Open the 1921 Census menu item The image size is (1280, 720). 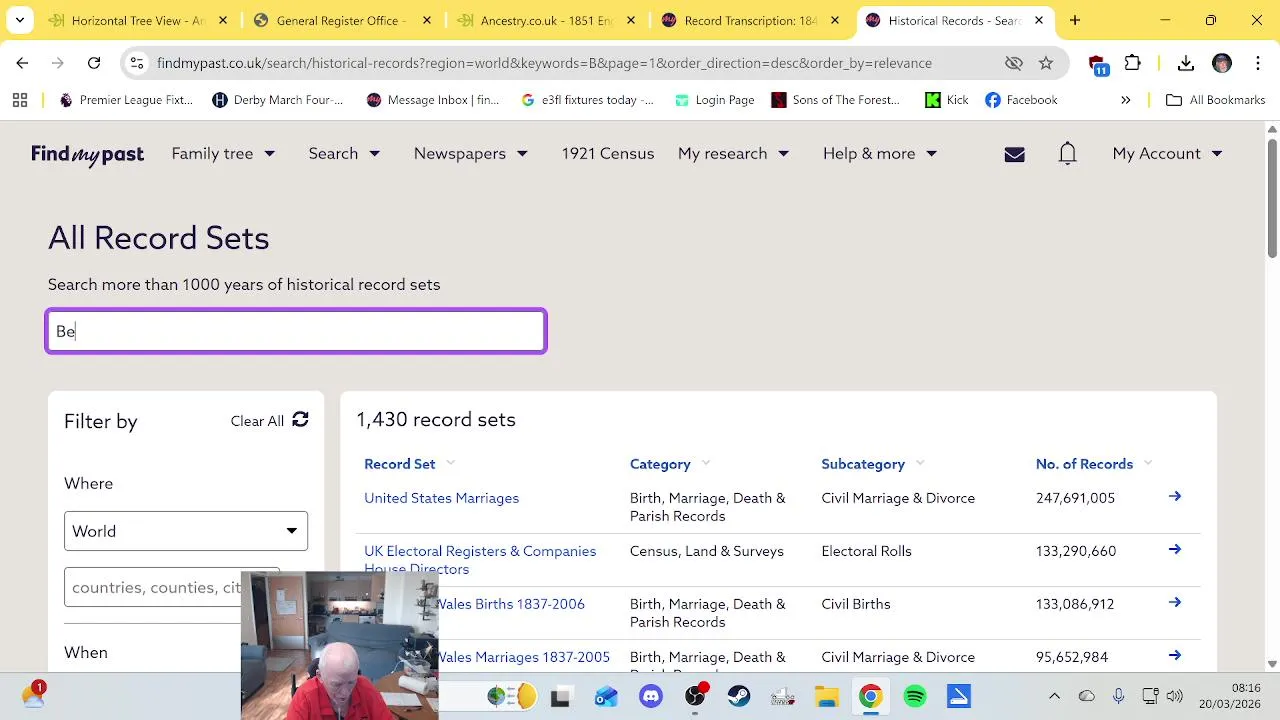(x=607, y=153)
